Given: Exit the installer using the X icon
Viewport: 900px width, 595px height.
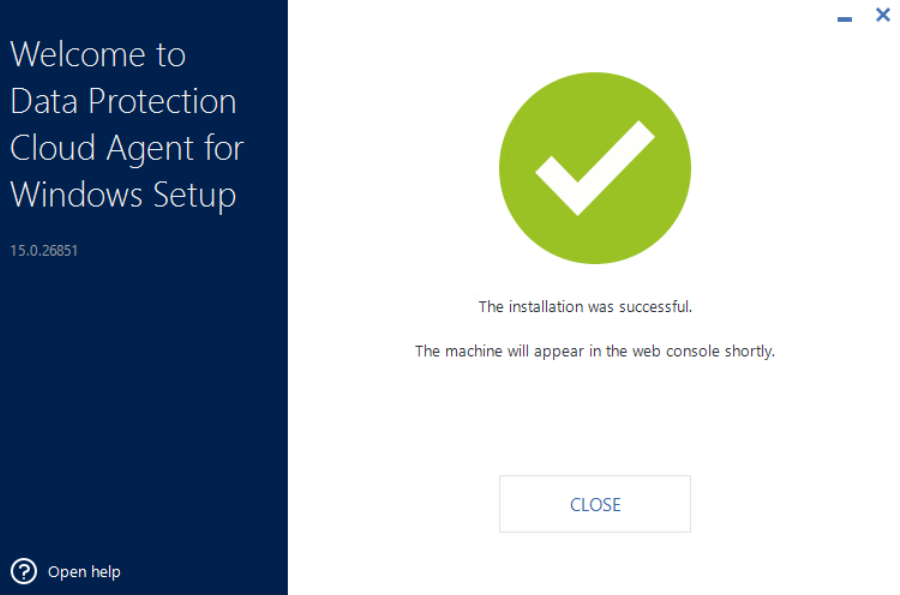Looking at the screenshot, I should [882, 15].
